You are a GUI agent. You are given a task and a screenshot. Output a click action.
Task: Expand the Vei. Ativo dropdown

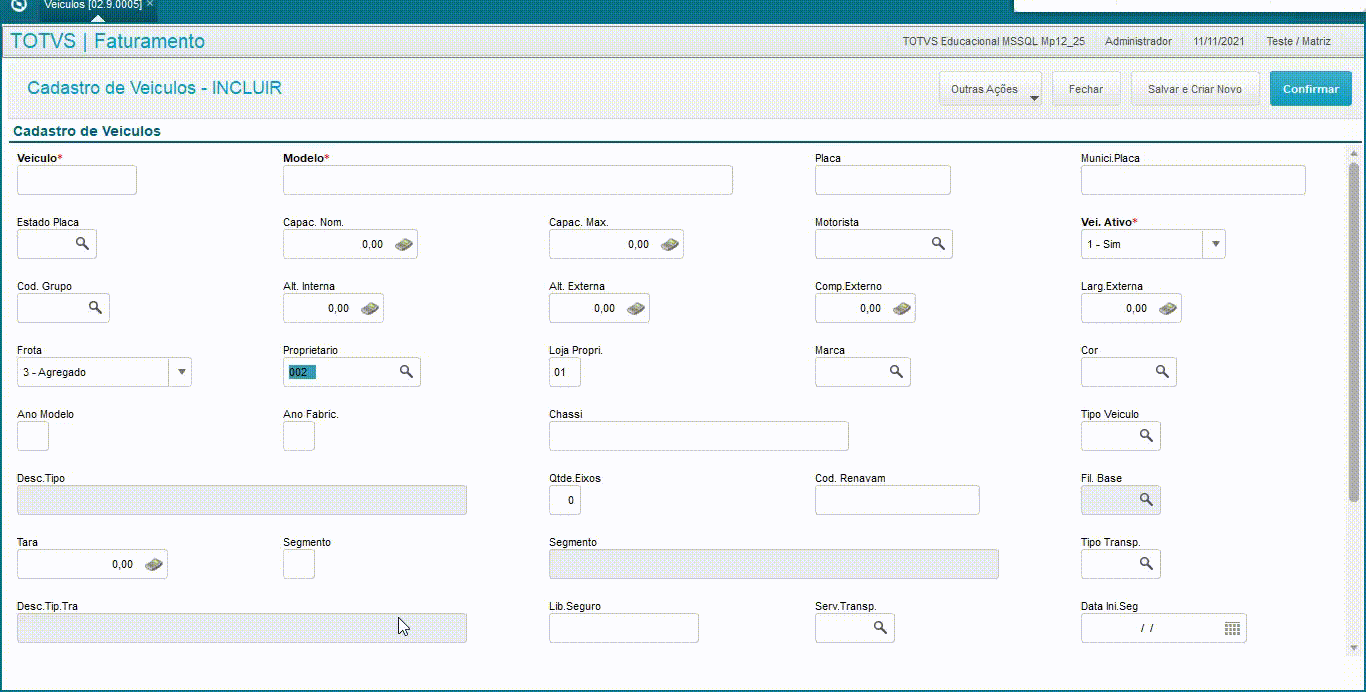pos(1215,244)
